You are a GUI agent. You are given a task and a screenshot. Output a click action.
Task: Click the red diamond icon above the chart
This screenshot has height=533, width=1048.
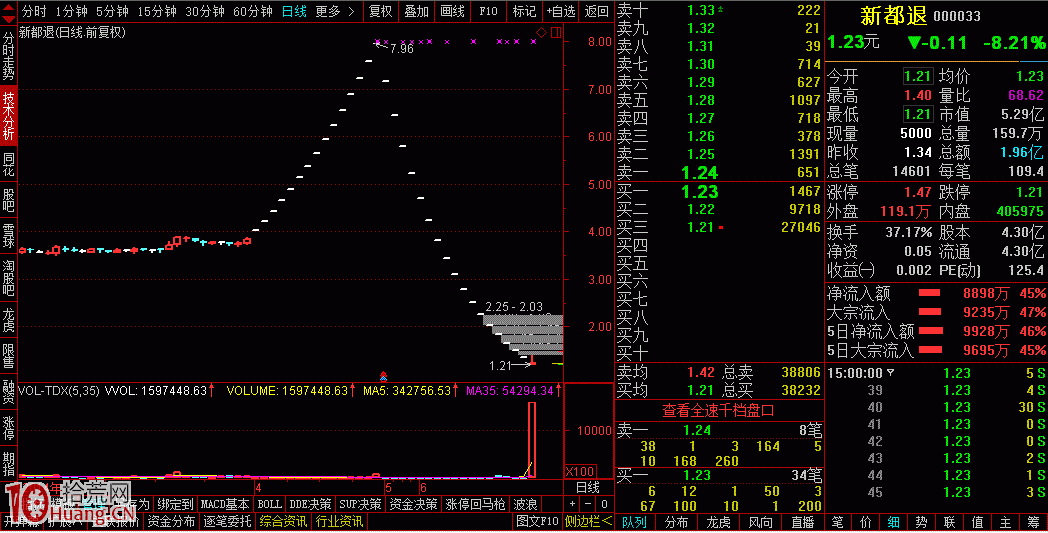pos(541,33)
